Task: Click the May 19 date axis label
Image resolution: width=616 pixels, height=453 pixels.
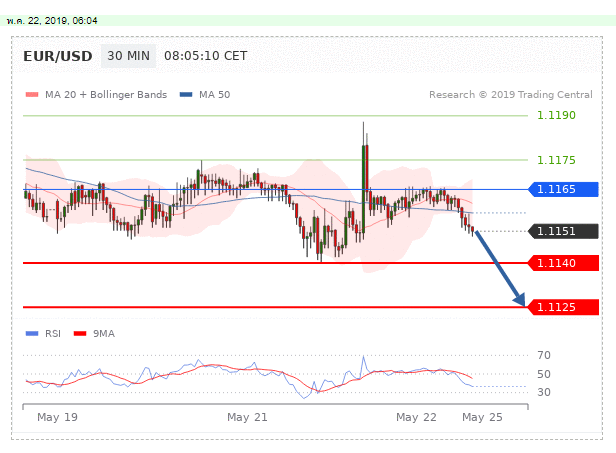Action: pyautogui.click(x=57, y=417)
